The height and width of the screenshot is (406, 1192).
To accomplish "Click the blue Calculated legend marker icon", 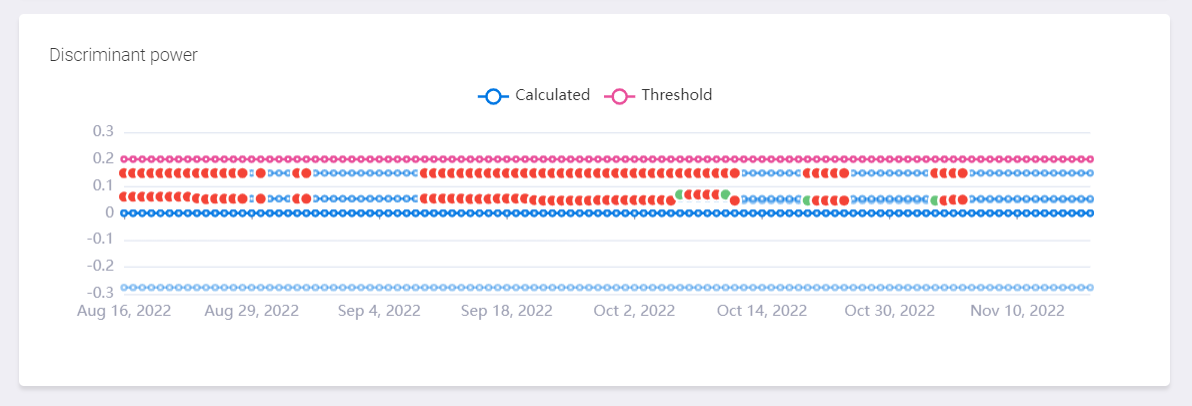I will pyautogui.click(x=494, y=96).
